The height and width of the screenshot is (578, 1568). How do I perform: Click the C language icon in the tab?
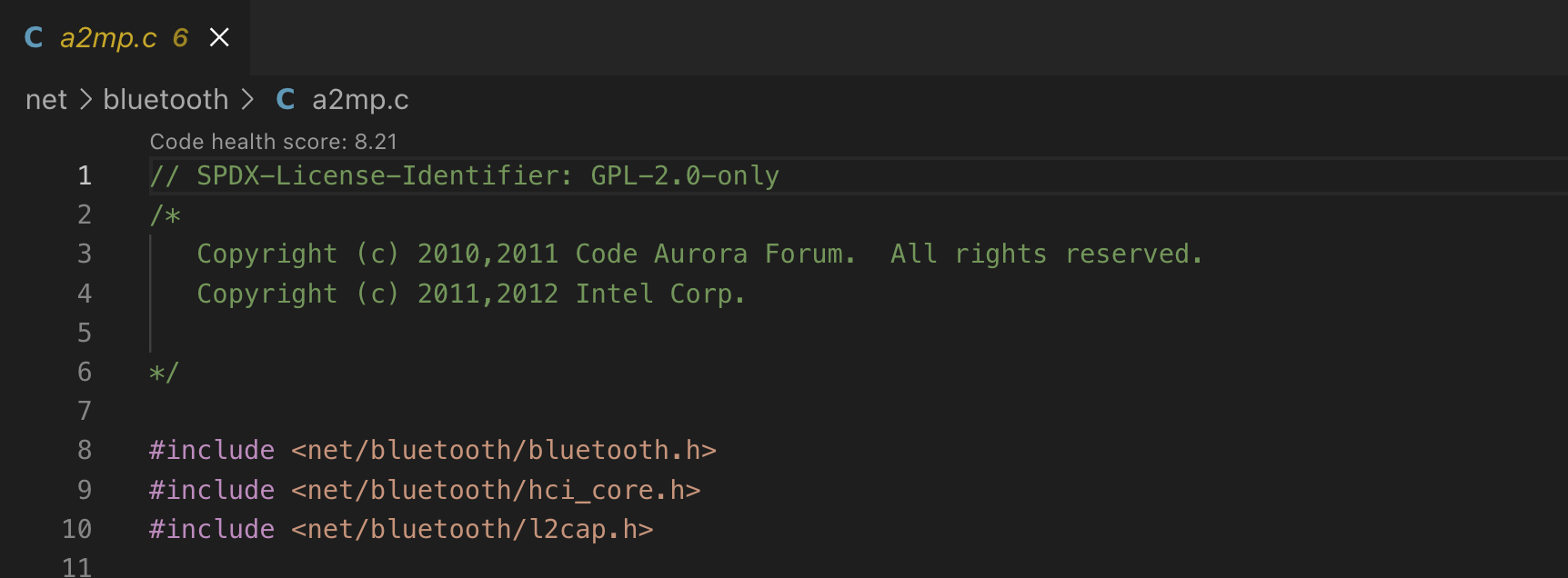[33, 37]
